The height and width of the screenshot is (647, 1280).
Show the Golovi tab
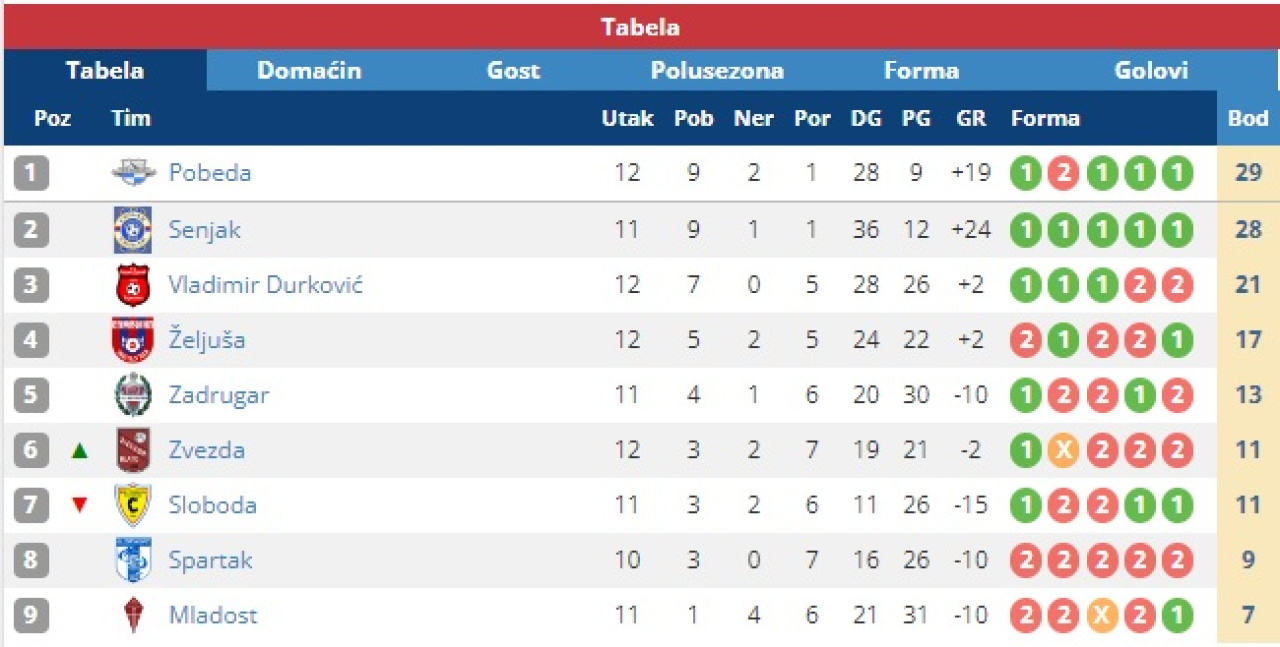point(1151,71)
